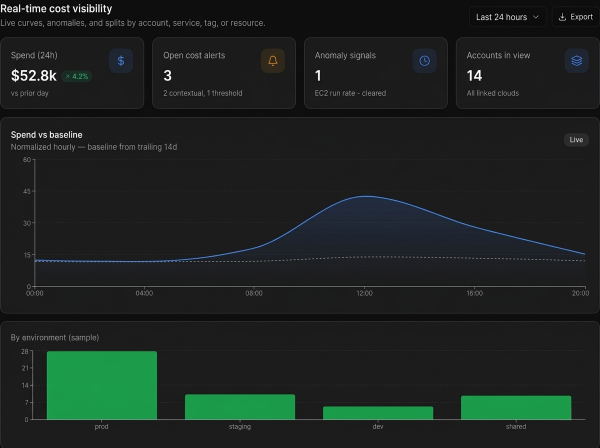Click the spend curve peak at 12:00
Screen dimensions: 600x448
pyautogui.click(x=366, y=196)
